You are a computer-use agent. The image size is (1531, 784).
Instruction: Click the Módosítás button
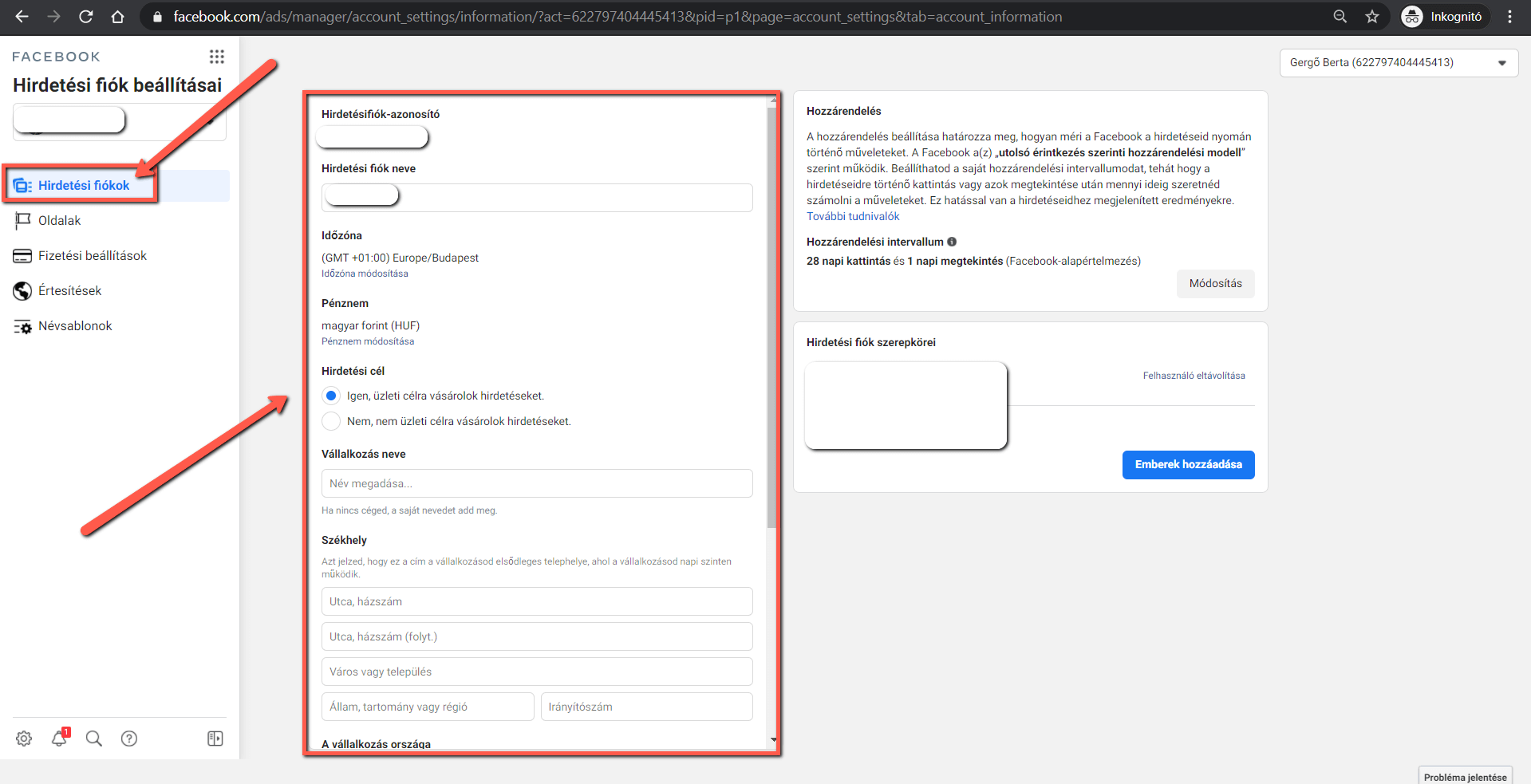[1215, 284]
